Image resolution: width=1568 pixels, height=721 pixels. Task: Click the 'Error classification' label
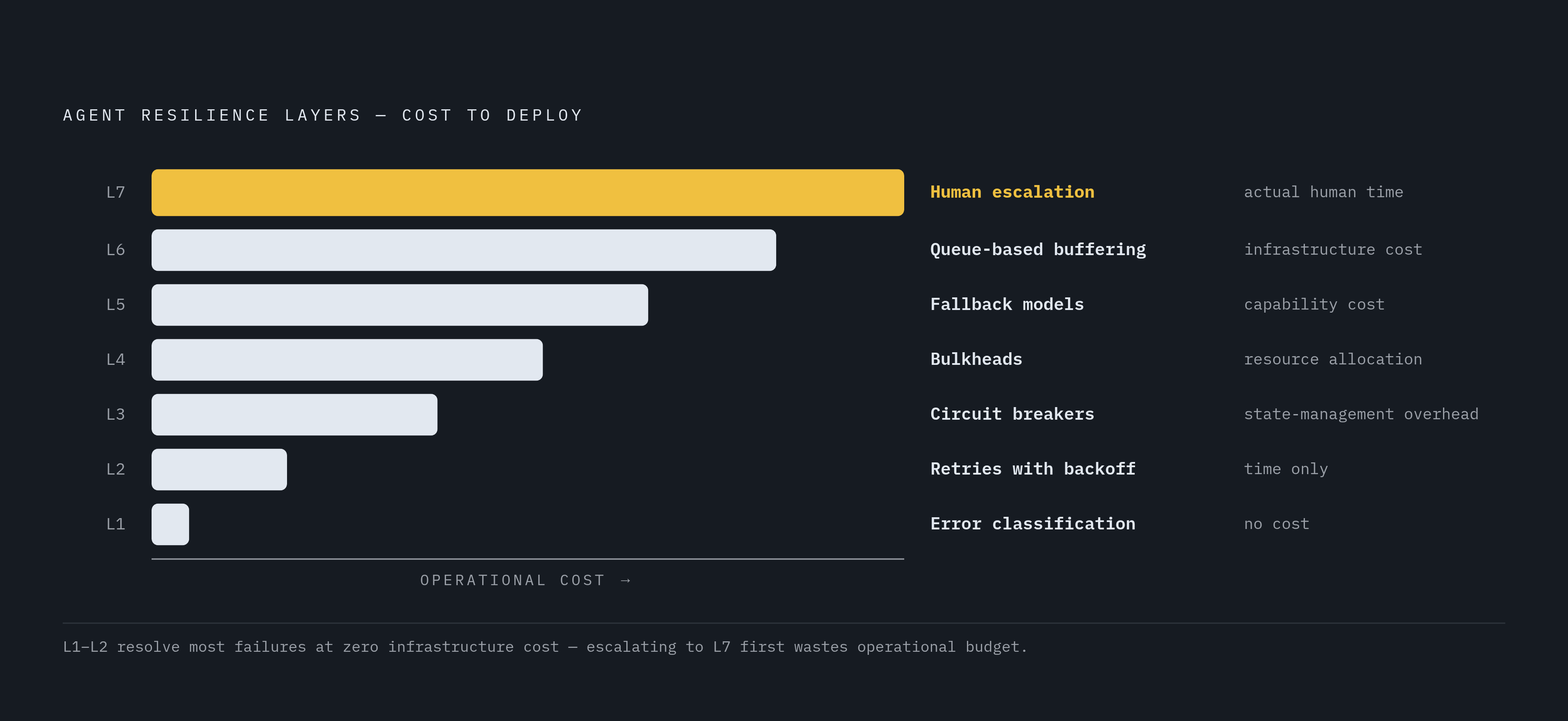point(1033,524)
